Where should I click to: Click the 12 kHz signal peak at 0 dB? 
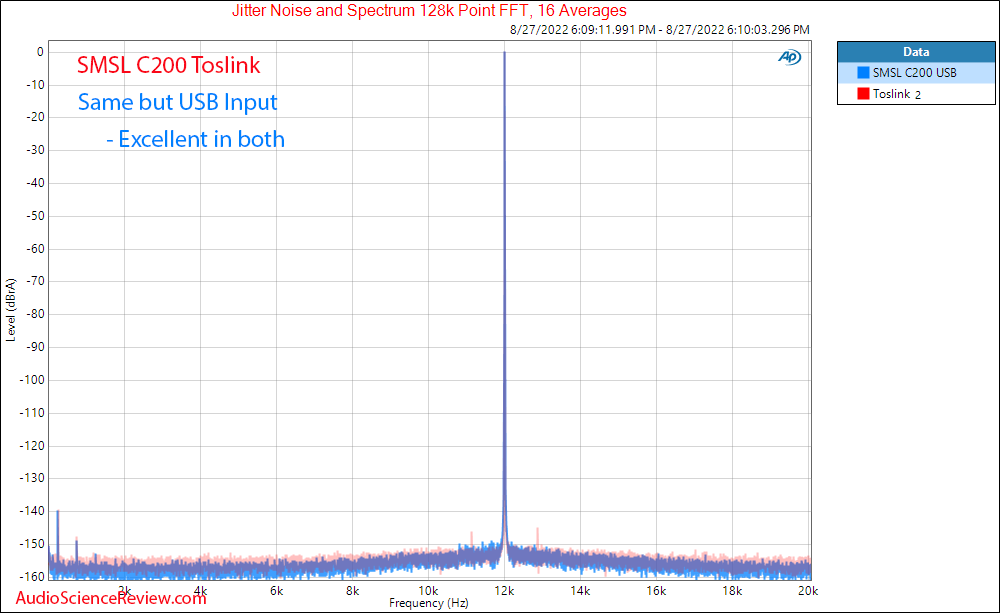(x=504, y=53)
